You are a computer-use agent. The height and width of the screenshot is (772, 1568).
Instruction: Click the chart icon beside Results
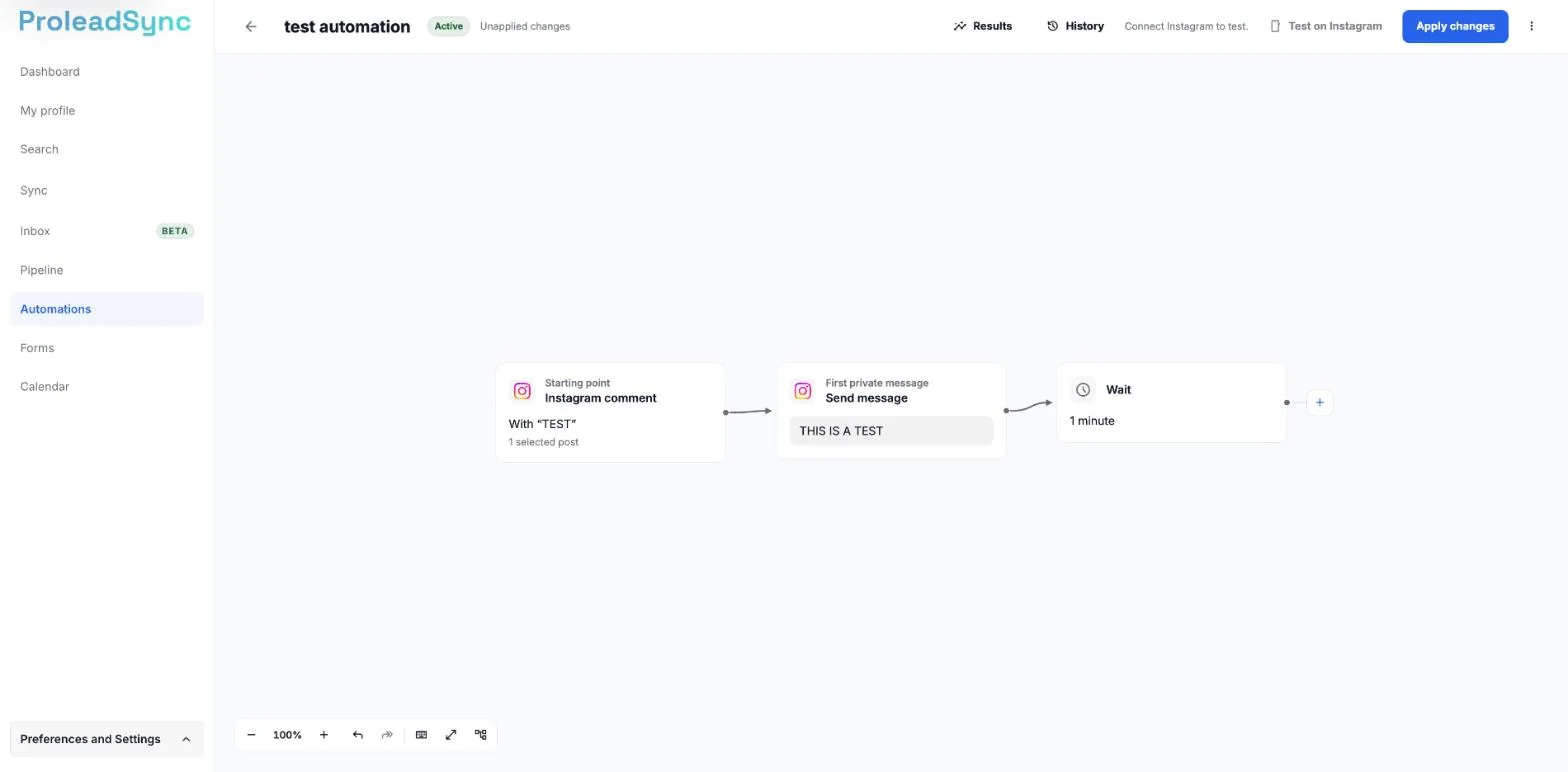point(960,27)
